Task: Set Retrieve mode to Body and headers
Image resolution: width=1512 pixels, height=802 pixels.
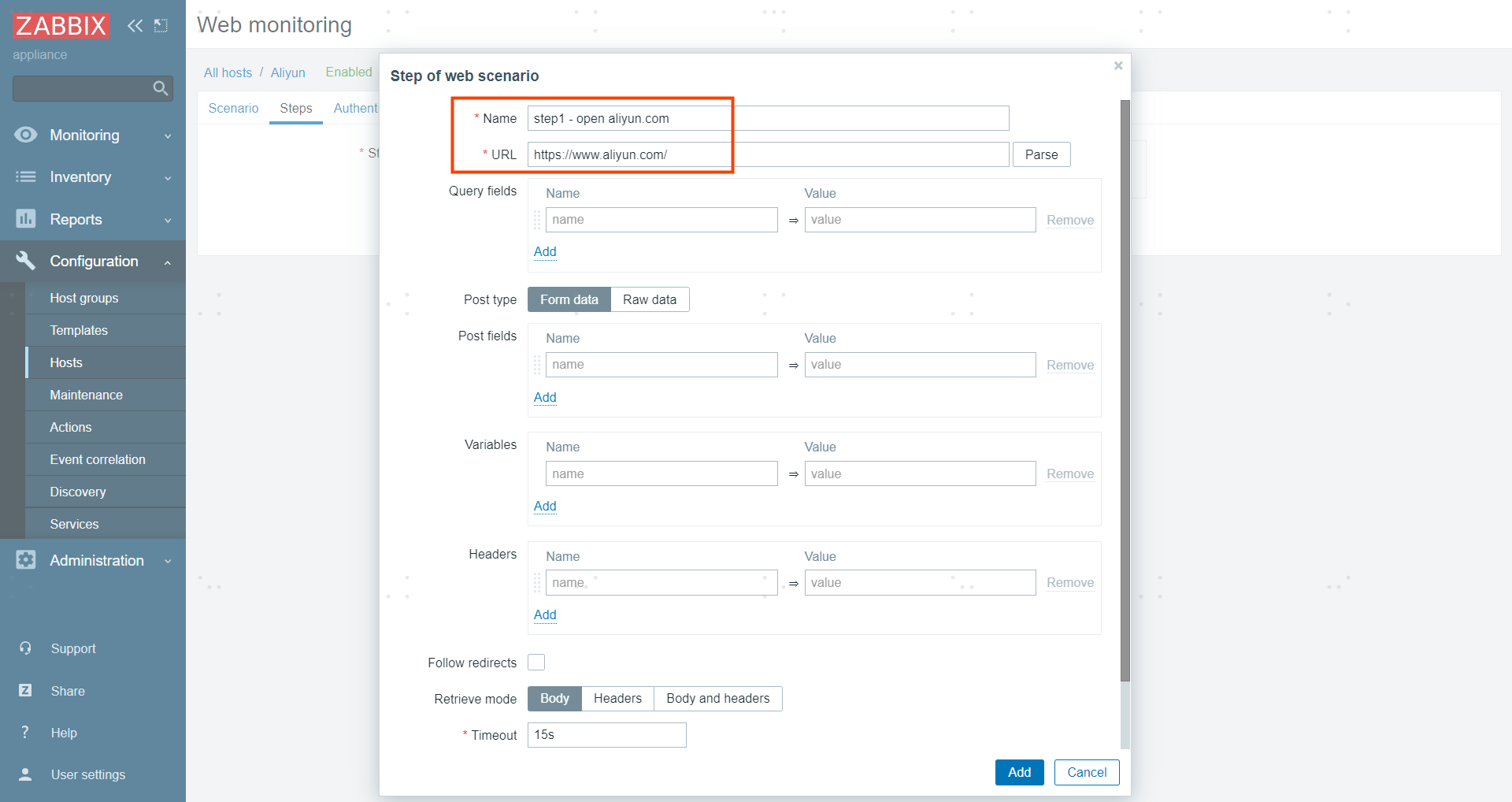Action: click(x=717, y=698)
